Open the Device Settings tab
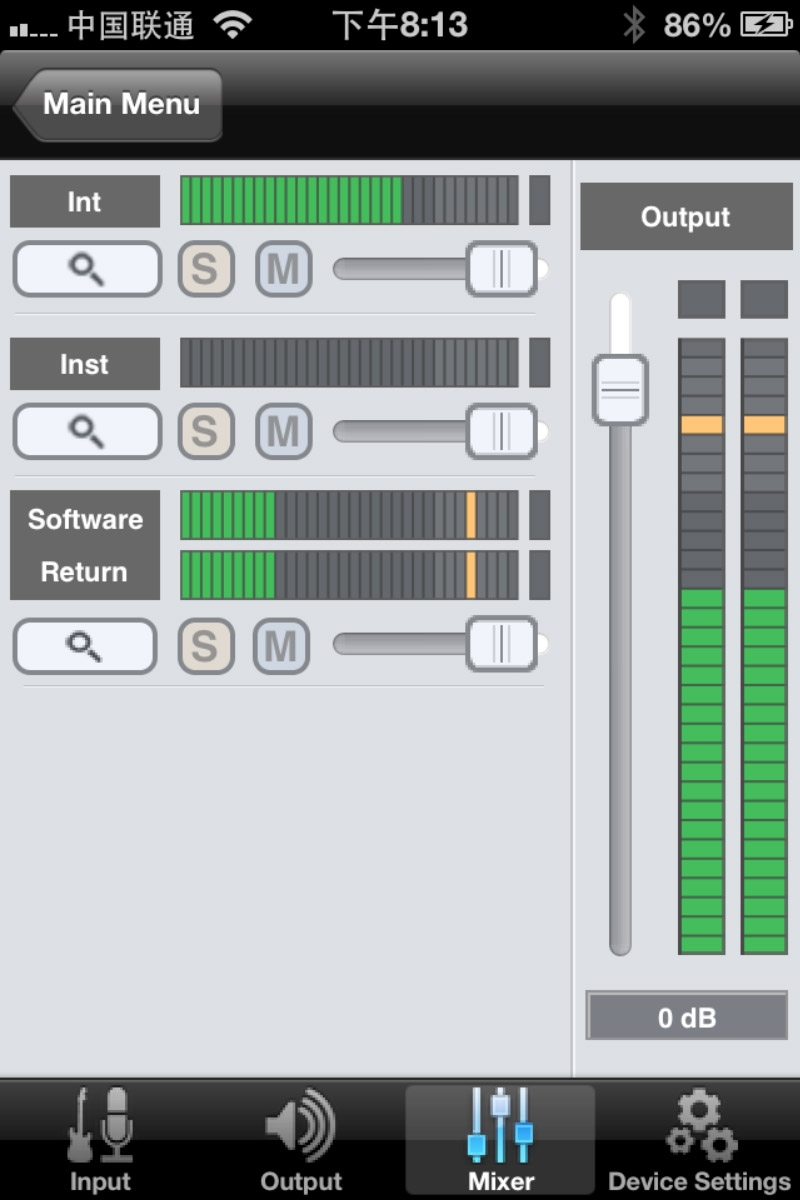 click(x=700, y=1140)
